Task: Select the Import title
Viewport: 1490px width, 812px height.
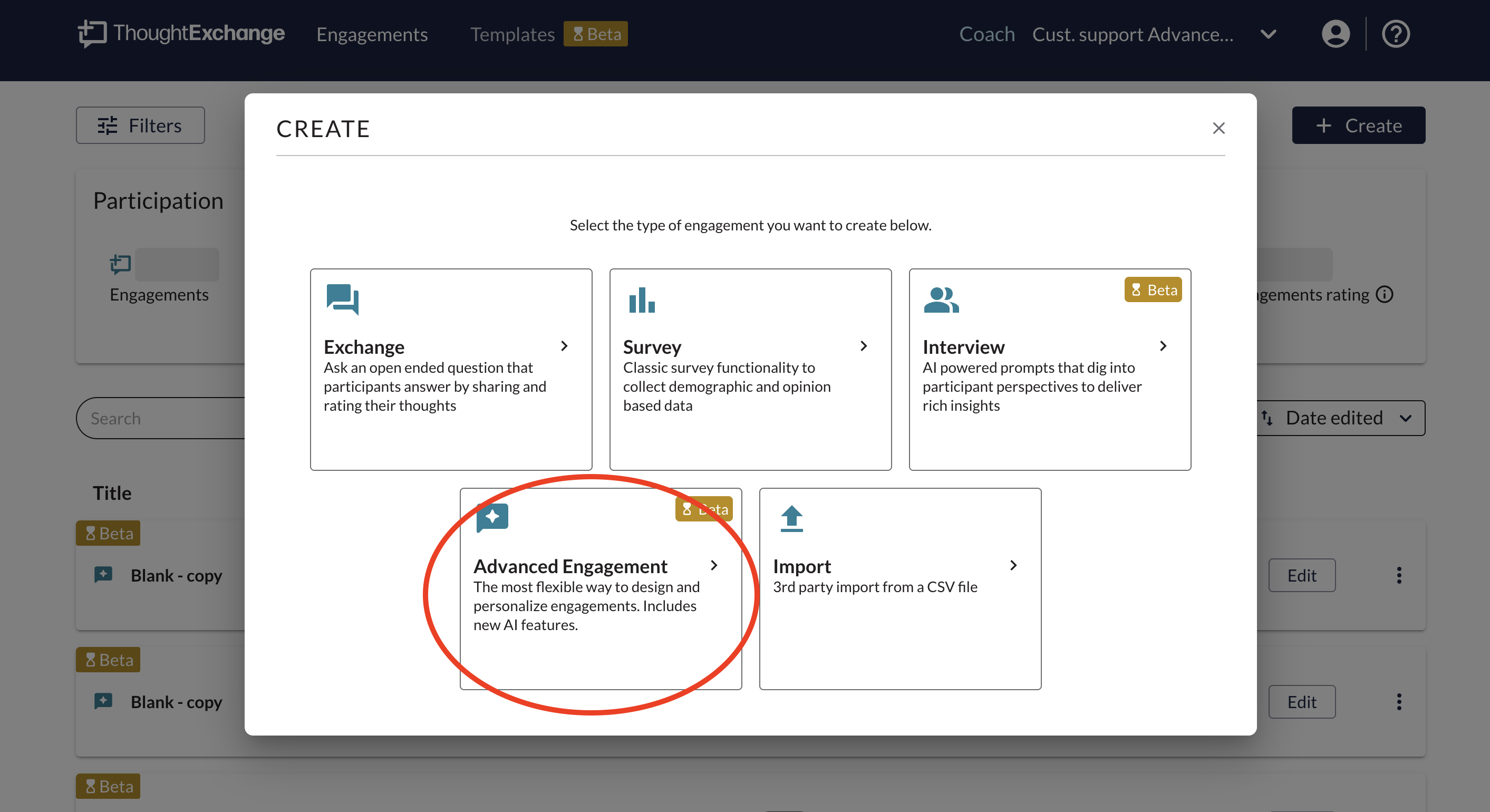Action: [802, 566]
